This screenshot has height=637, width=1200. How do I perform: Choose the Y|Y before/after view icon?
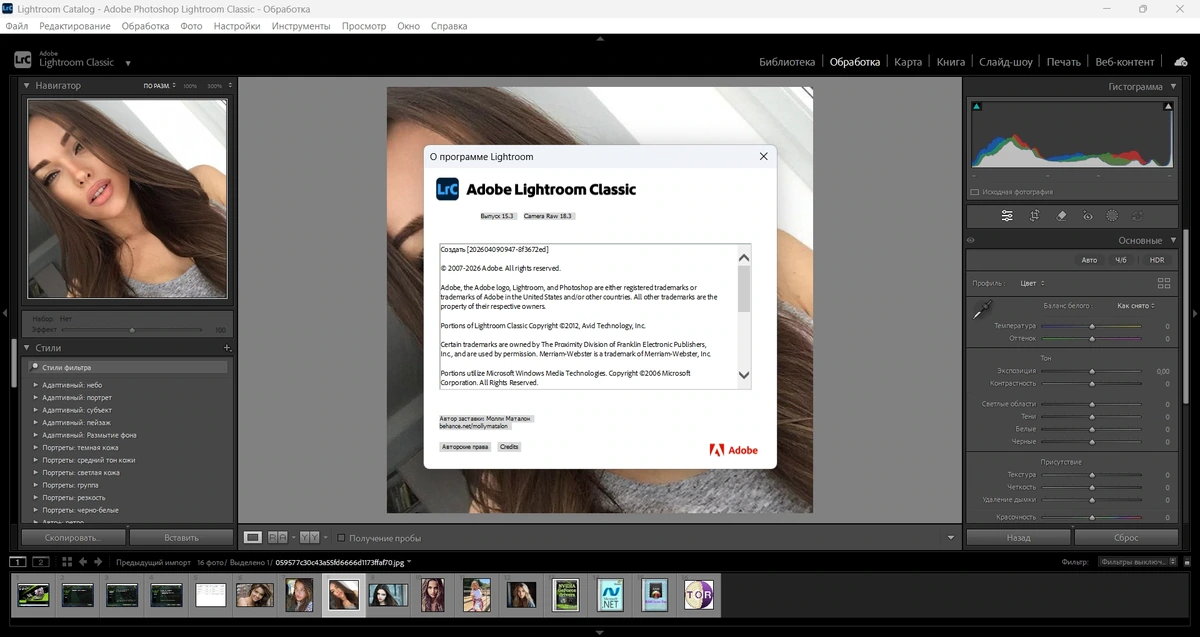coord(308,538)
